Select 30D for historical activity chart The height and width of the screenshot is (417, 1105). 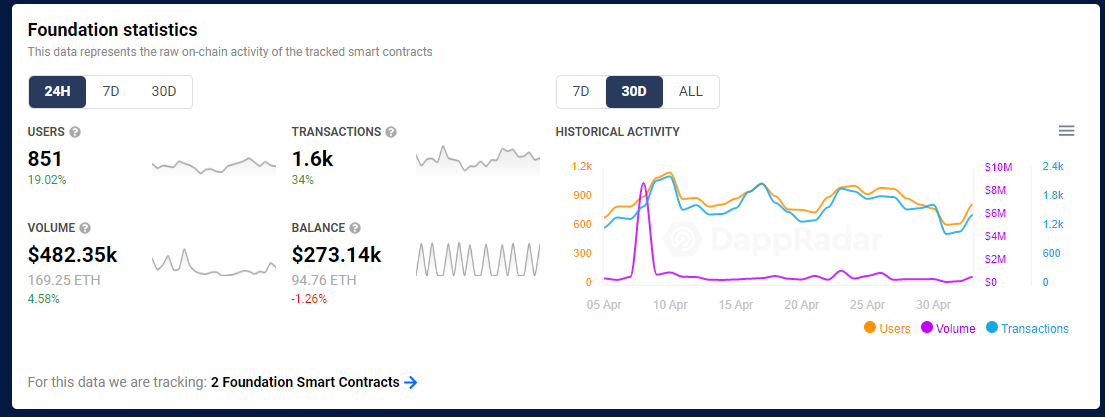click(634, 92)
